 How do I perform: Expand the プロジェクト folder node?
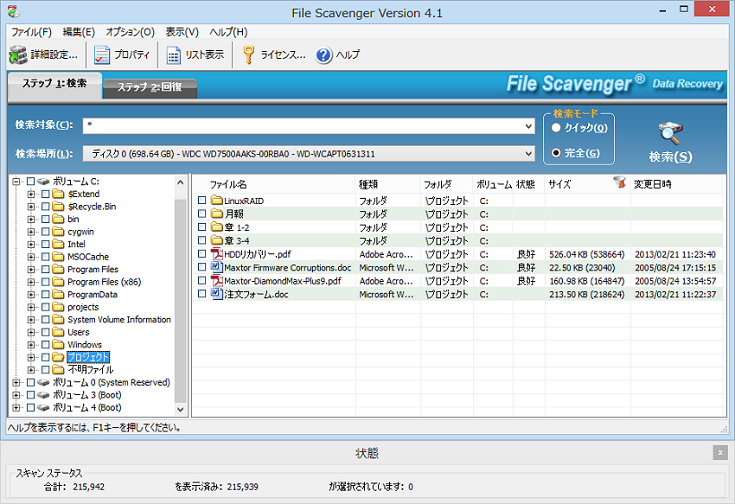point(31,357)
